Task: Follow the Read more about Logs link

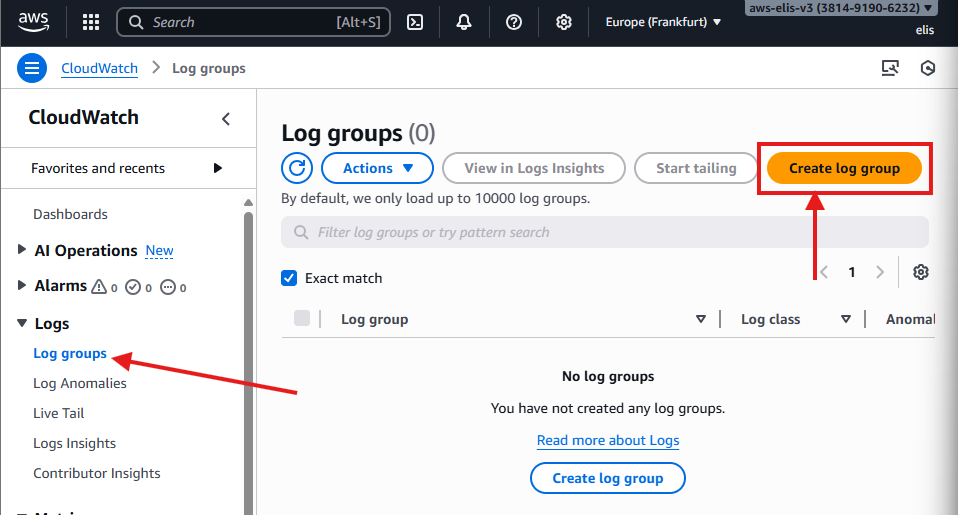Action: (608, 440)
